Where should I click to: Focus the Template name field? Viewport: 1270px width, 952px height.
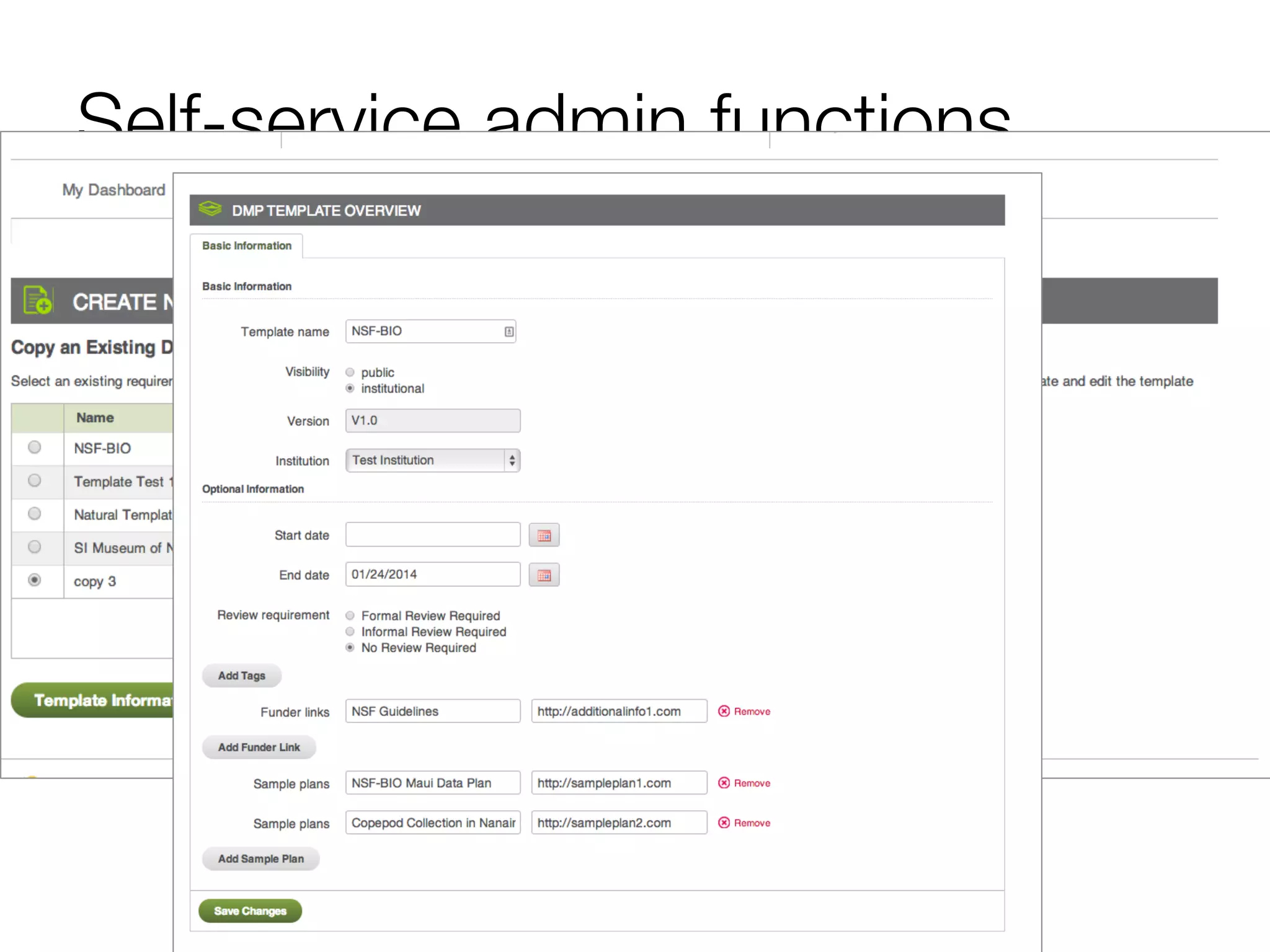coord(430,332)
